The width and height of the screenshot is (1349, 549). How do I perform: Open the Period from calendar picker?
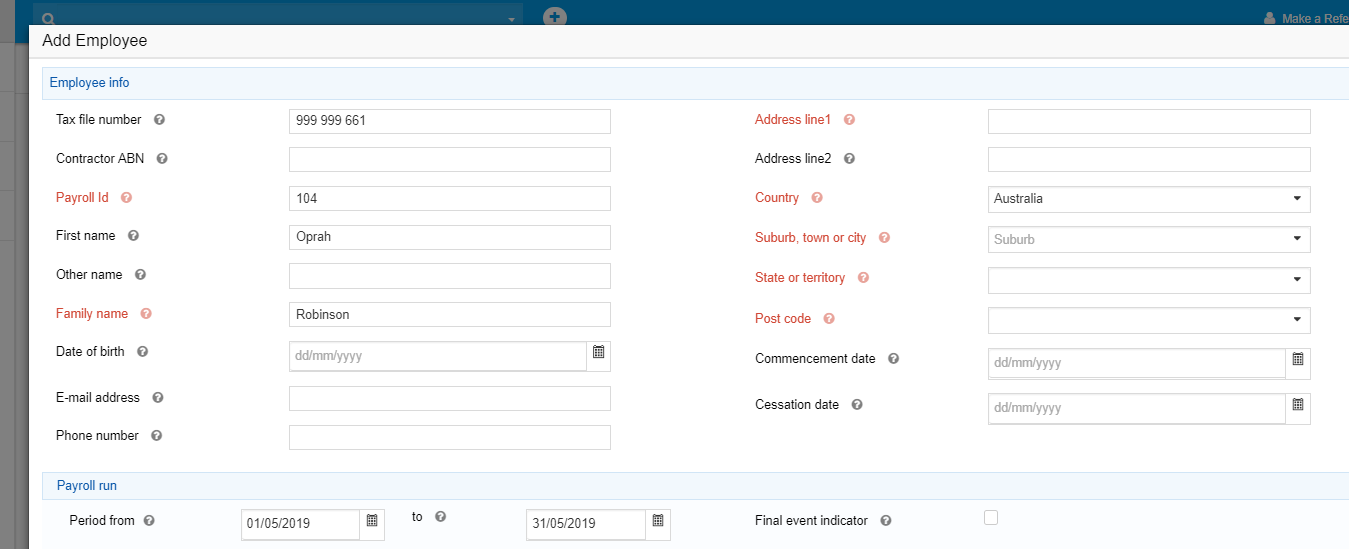pos(372,521)
